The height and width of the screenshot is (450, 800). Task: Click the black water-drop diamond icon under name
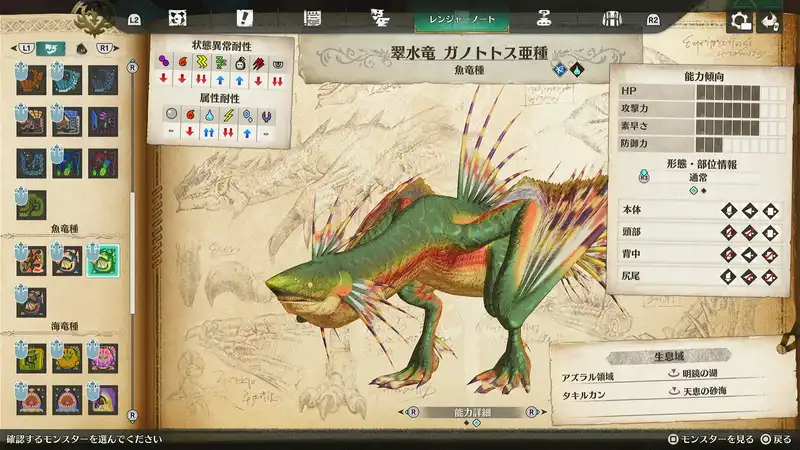[577, 69]
